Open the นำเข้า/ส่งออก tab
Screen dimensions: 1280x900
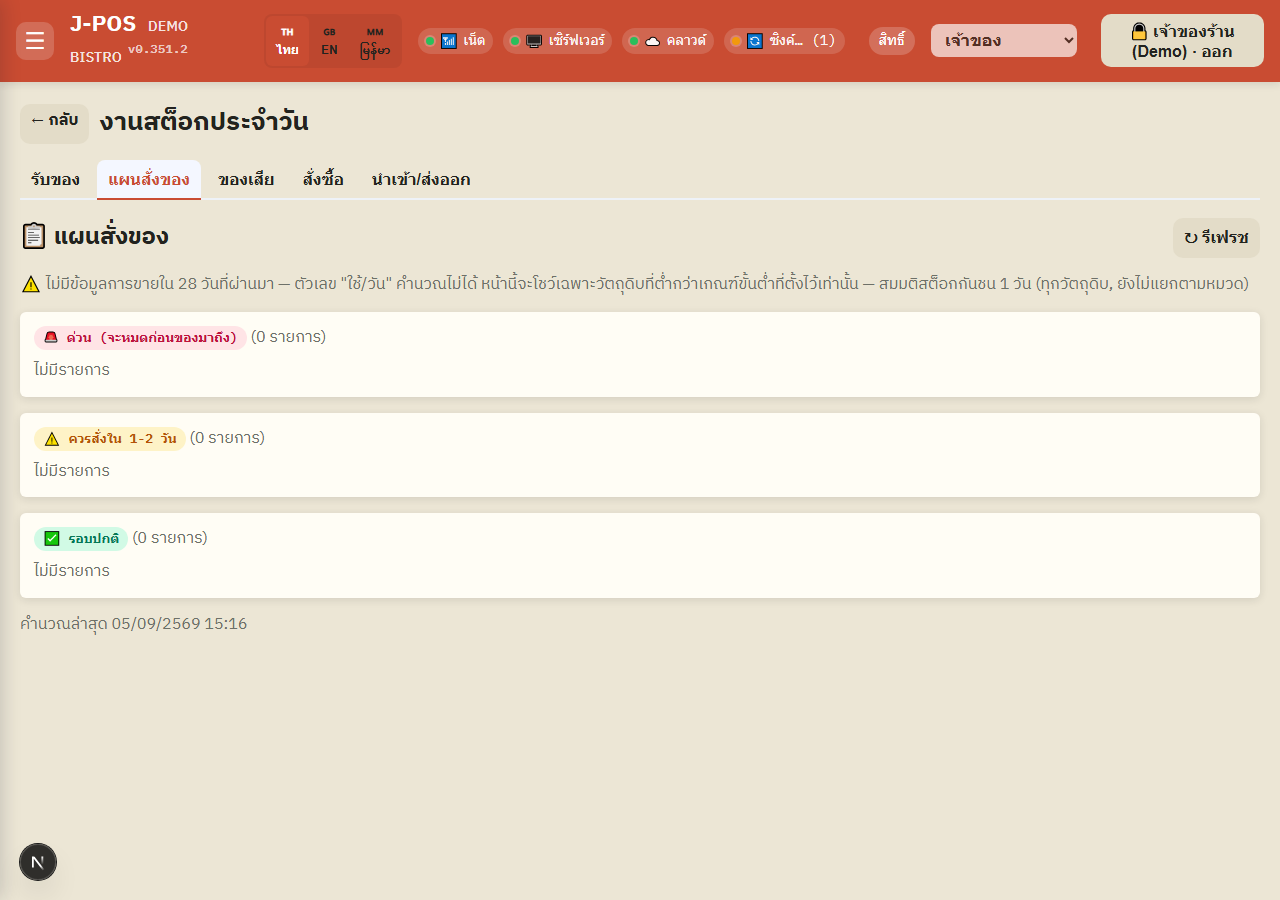[x=421, y=180]
